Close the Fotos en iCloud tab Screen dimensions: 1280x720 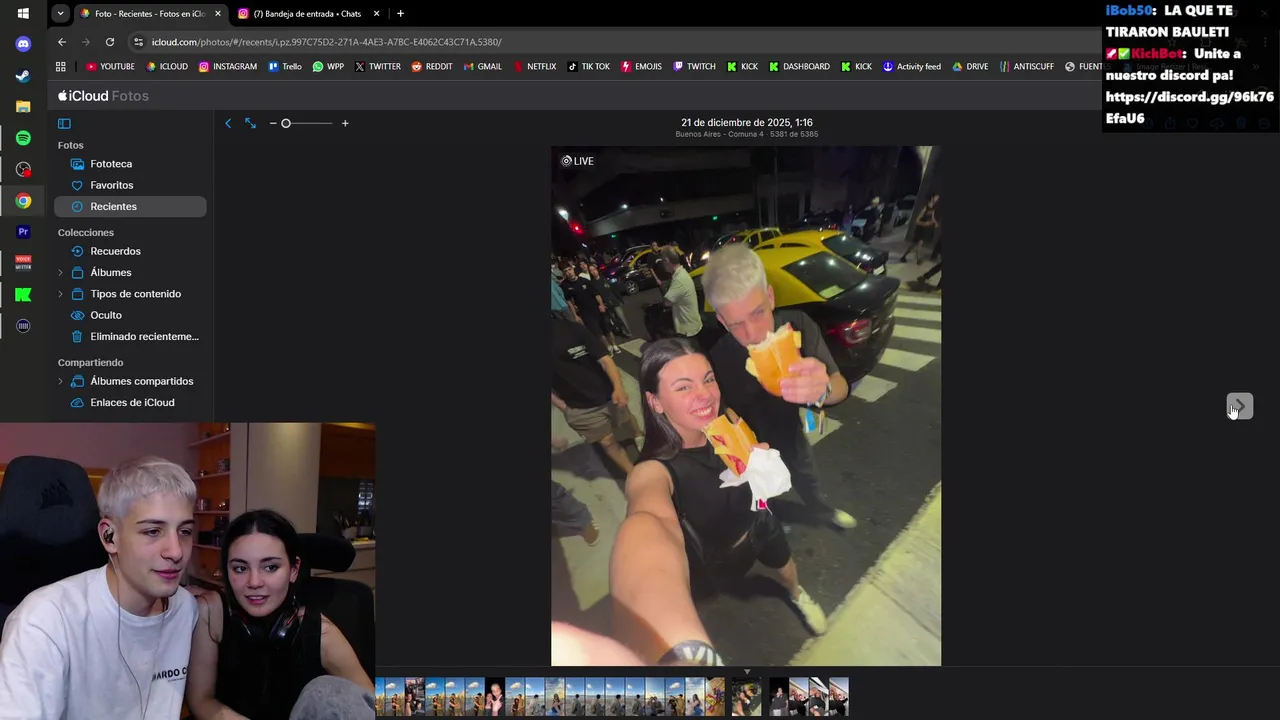tap(218, 14)
